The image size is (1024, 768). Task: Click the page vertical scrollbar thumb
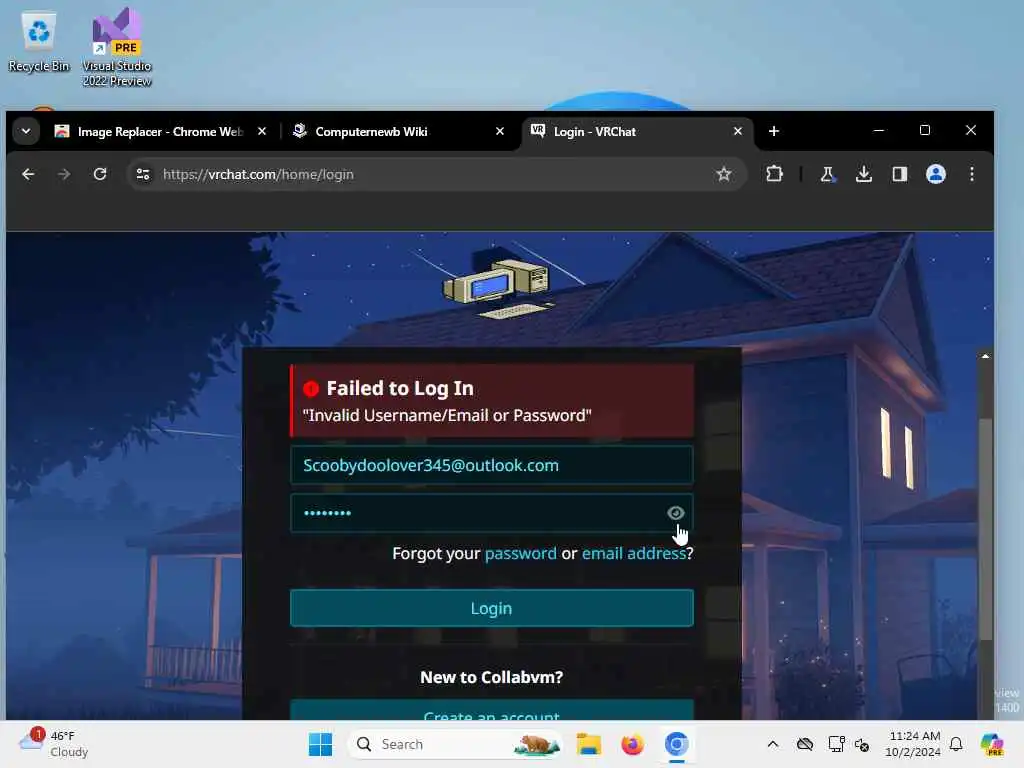coord(985,529)
